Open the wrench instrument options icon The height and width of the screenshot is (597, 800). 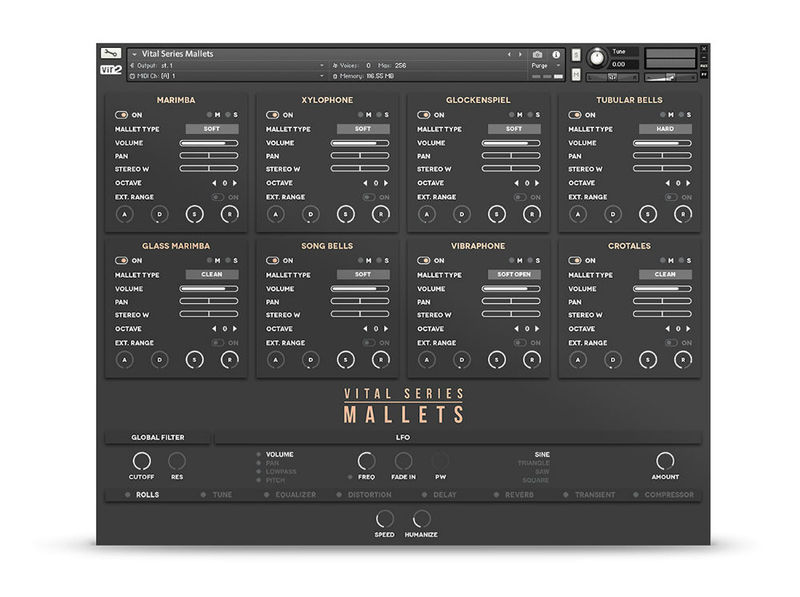pyautogui.click(x=111, y=53)
